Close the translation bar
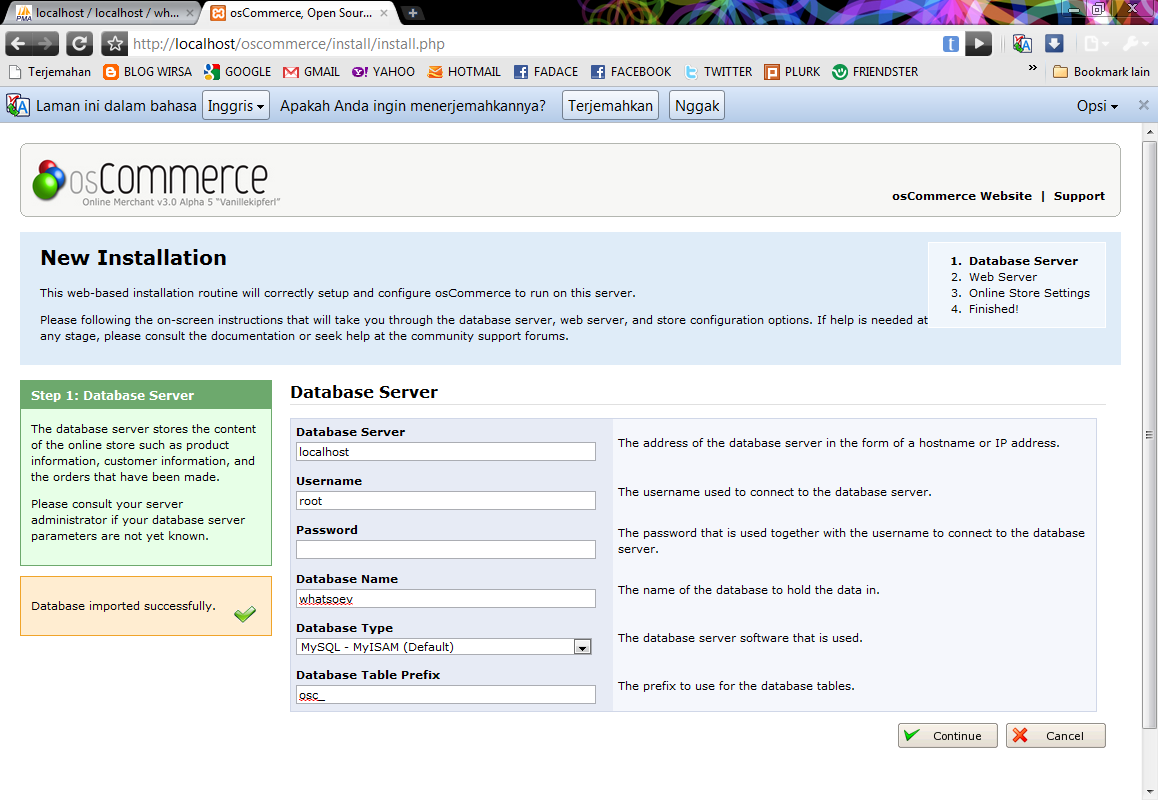This screenshot has width=1158, height=800. point(1143,105)
